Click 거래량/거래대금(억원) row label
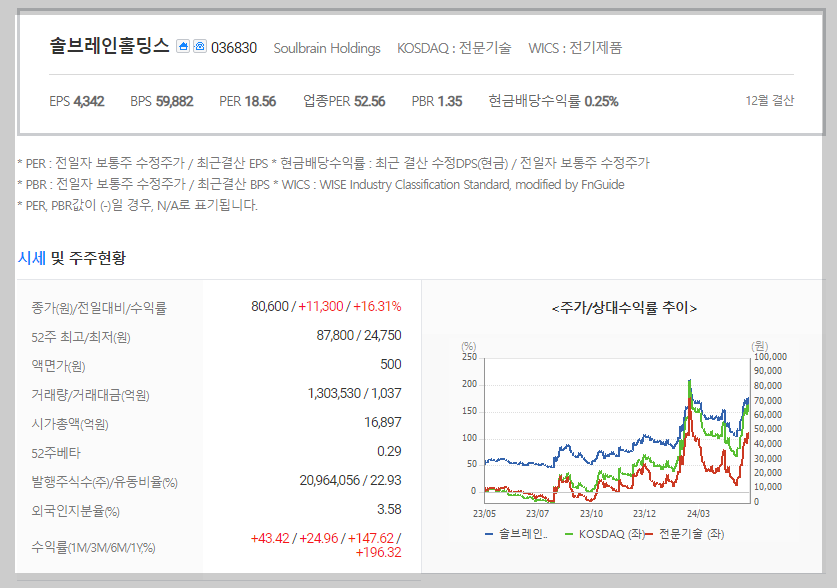 [90, 395]
